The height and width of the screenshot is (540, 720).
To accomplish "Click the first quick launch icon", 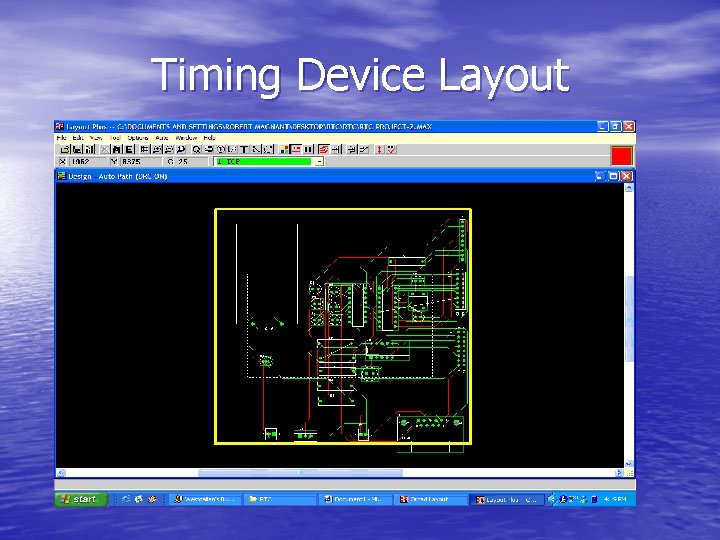I will pyautogui.click(x=126, y=499).
